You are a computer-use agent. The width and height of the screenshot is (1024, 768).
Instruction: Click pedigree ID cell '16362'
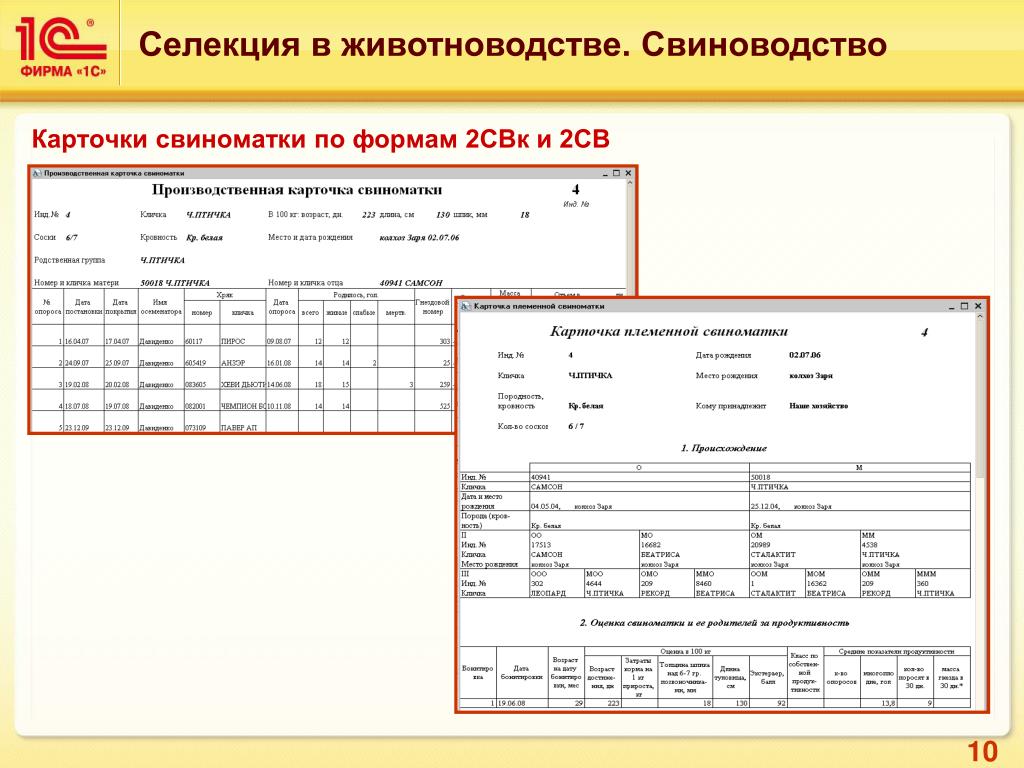tap(817, 584)
